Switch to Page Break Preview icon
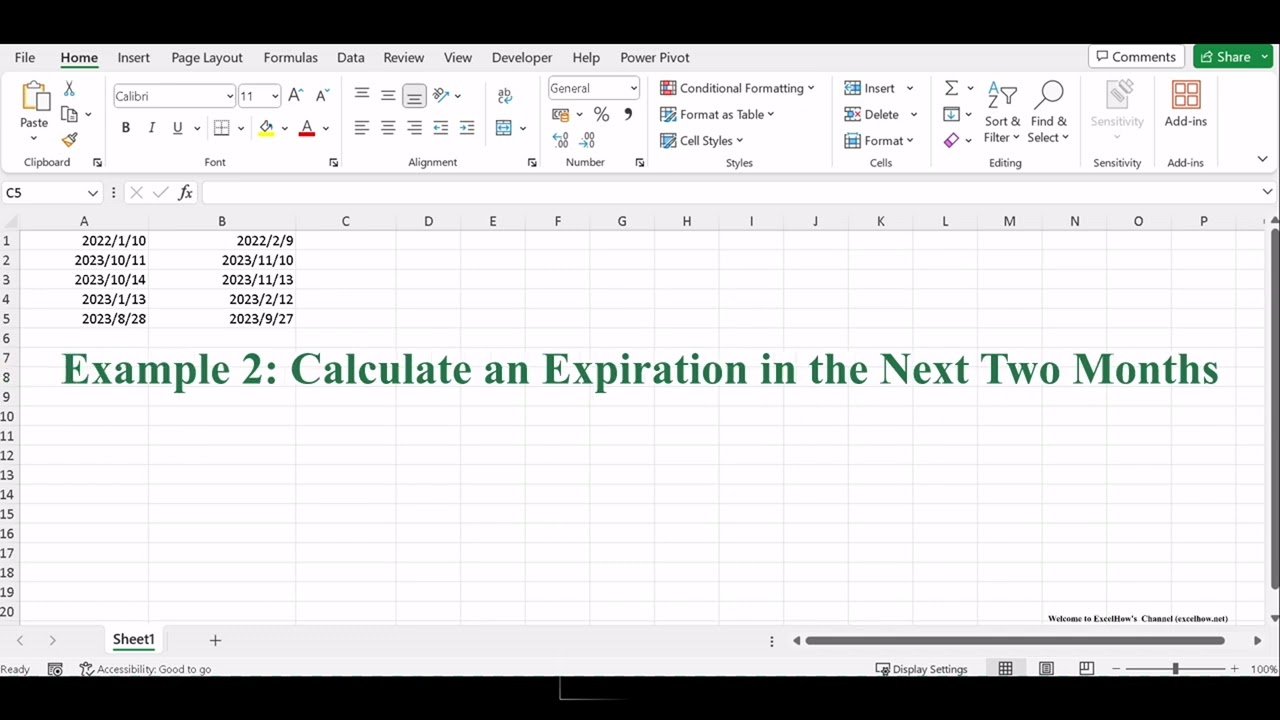The height and width of the screenshot is (720, 1280). (x=1086, y=669)
